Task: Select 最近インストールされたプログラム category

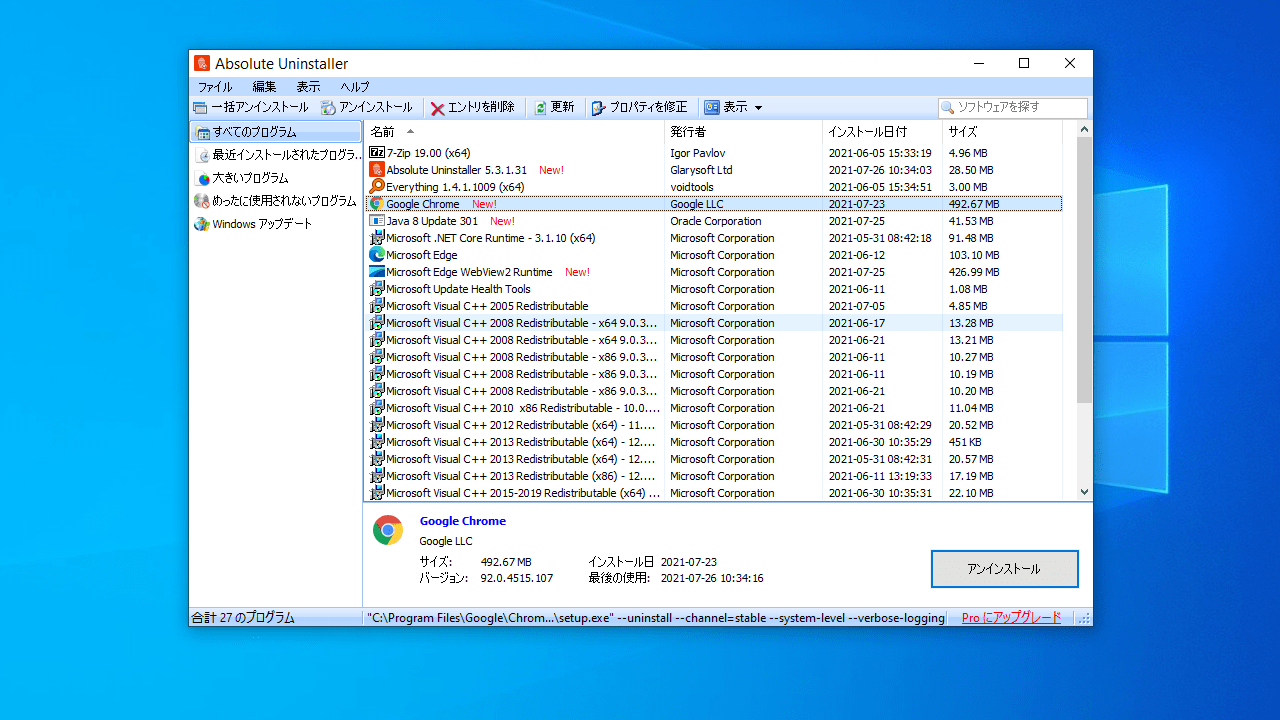Action: [x=275, y=155]
